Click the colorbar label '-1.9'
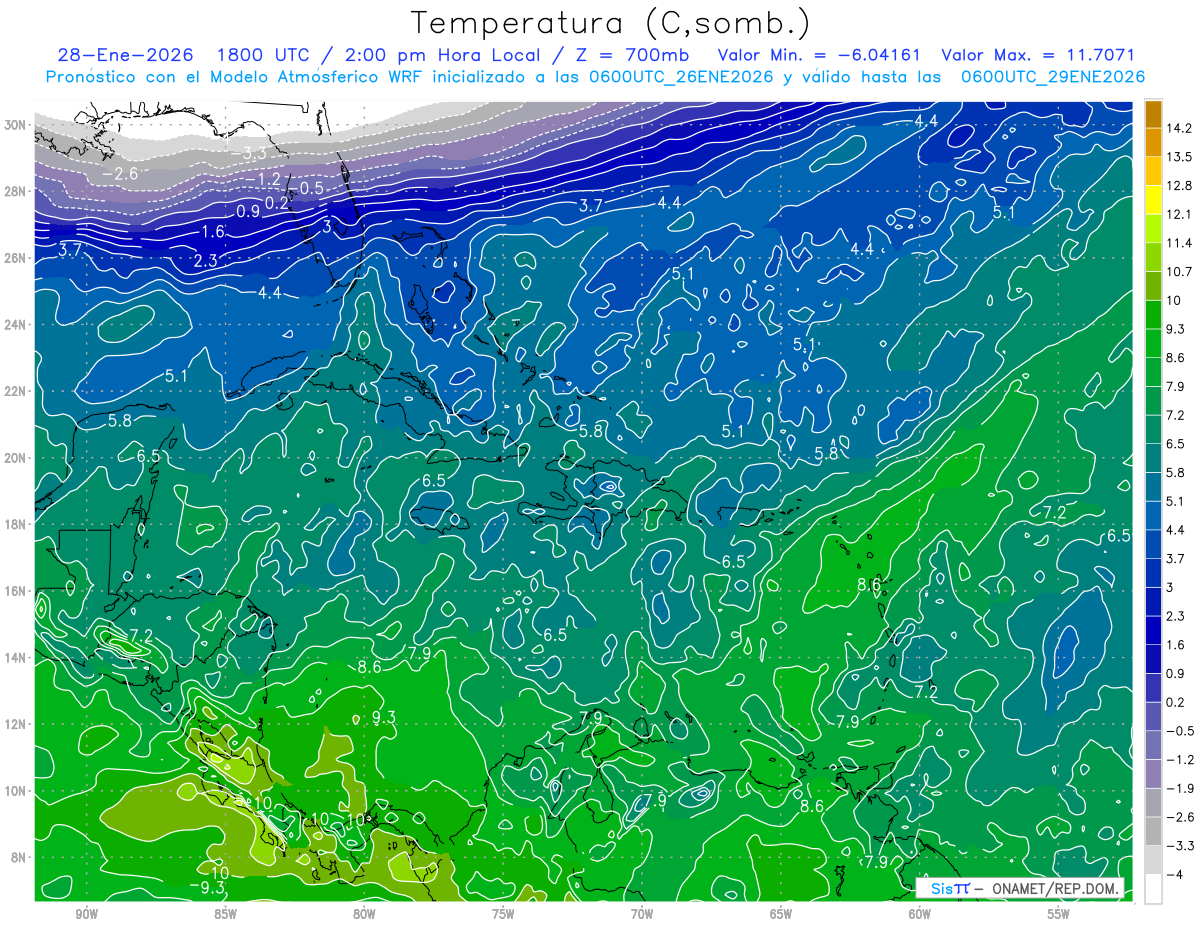The image size is (1200, 927). (1180, 788)
